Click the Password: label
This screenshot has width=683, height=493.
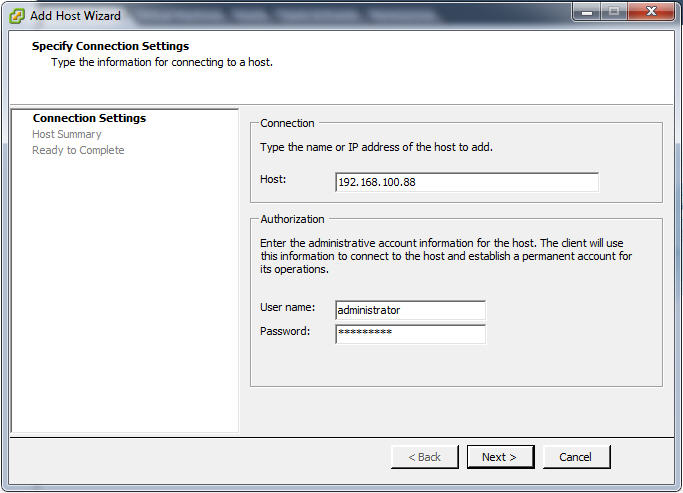click(285, 331)
